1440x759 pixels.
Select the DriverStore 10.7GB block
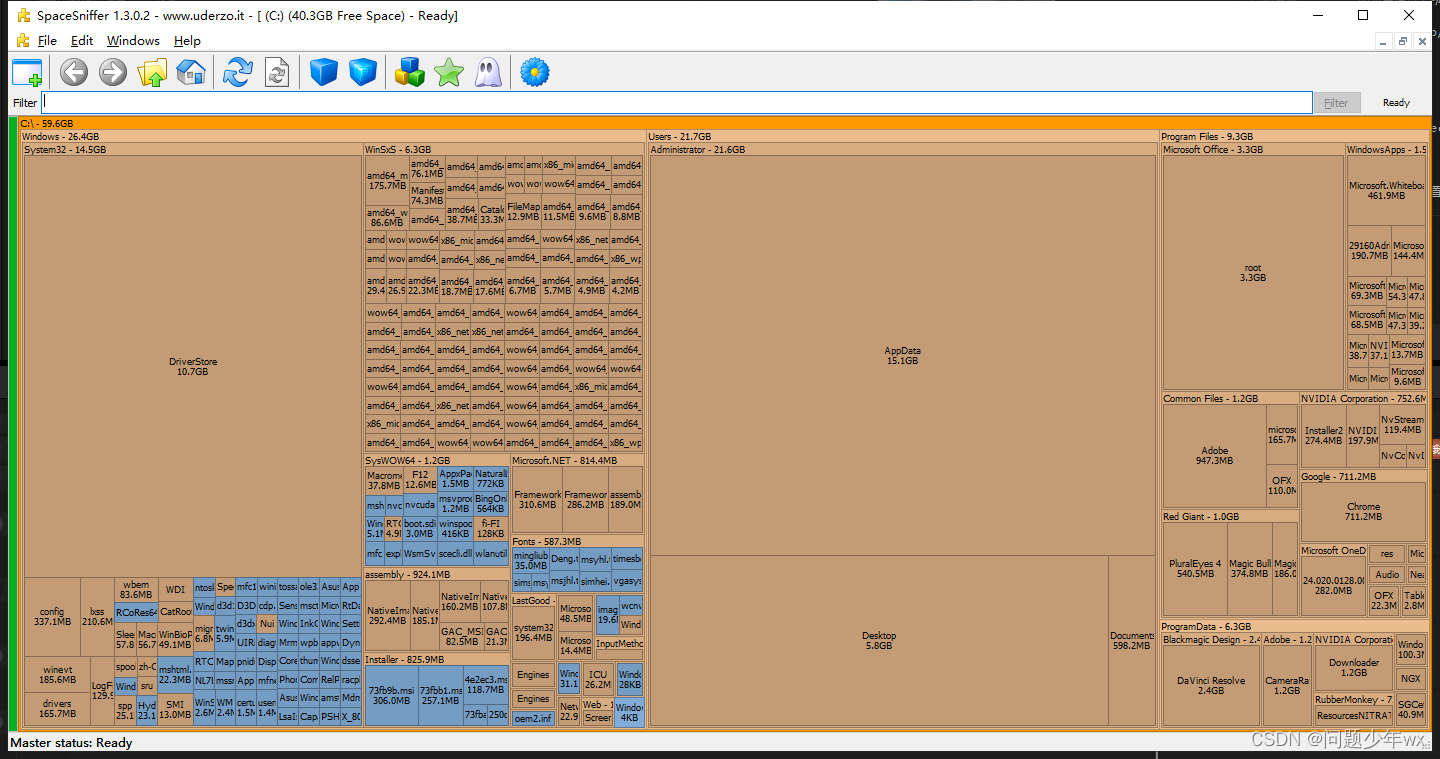click(193, 366)
